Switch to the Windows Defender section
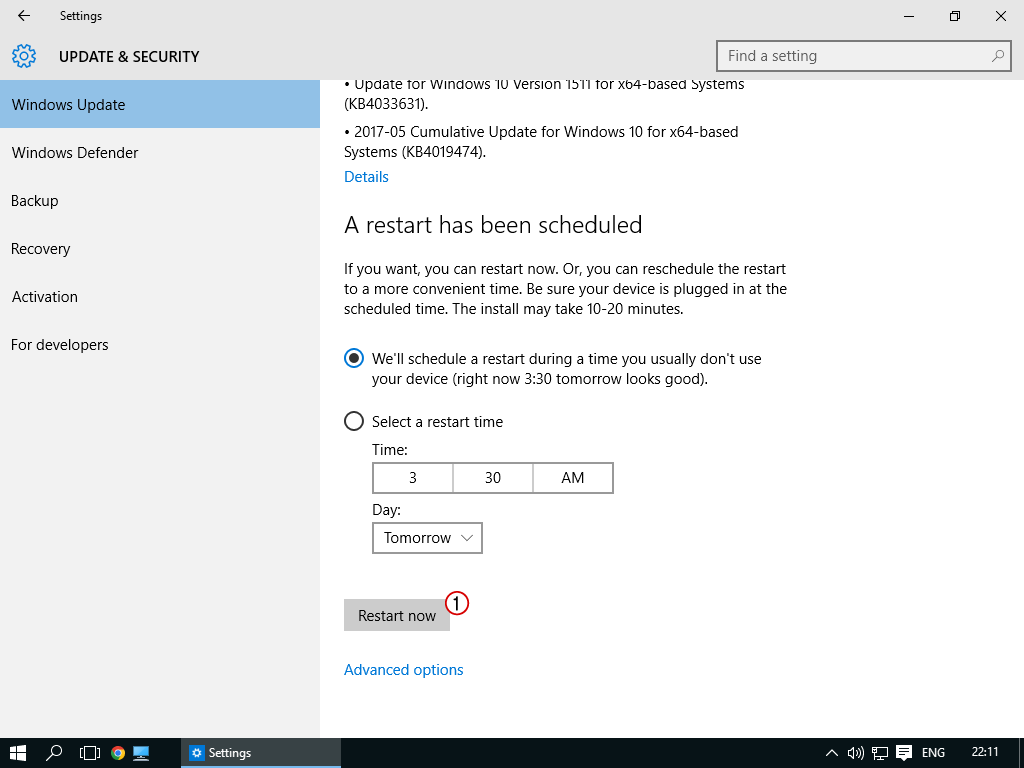The image size is (1024, 768). (75, 153)
